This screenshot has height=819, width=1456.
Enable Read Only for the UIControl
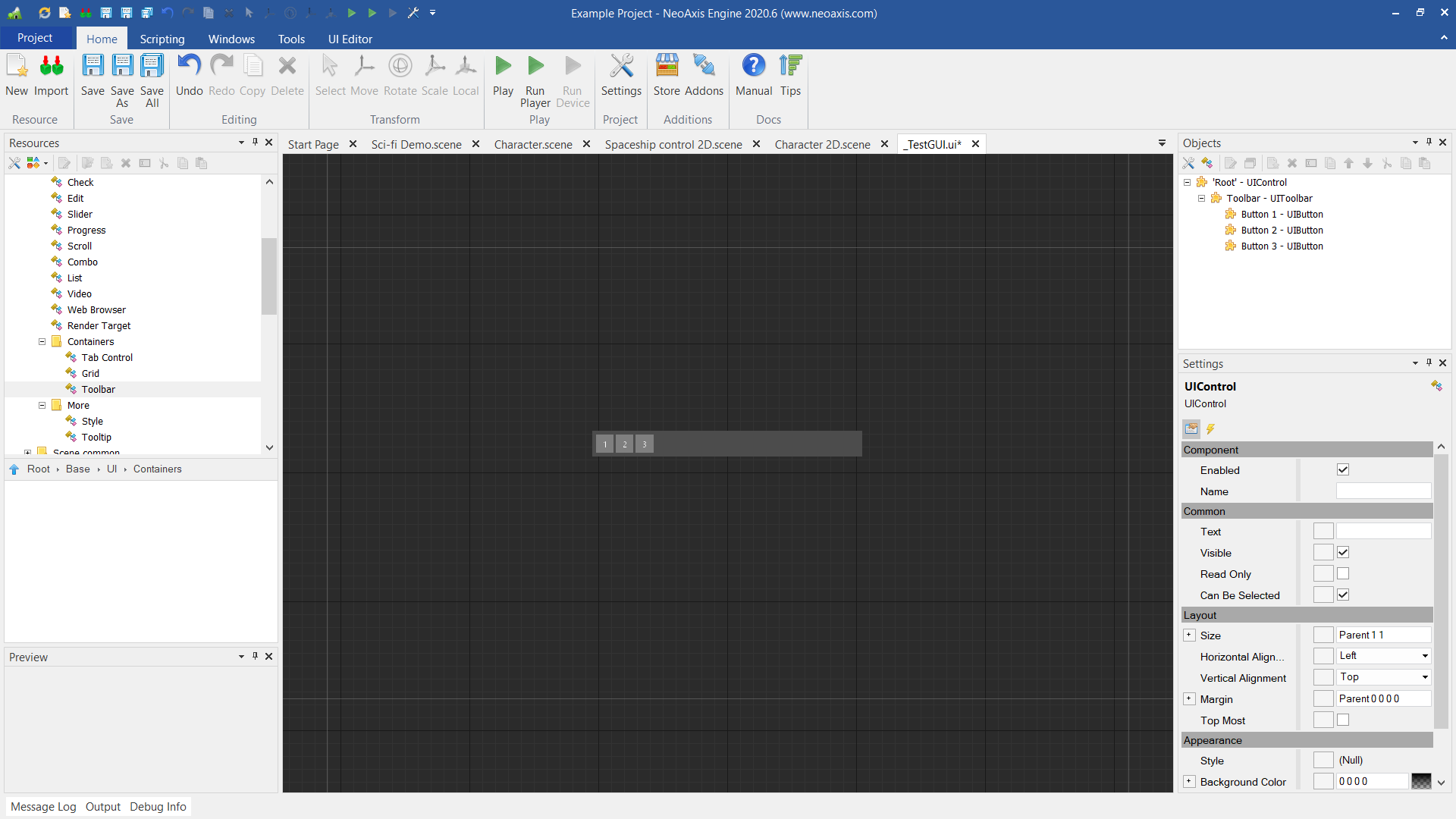(x=1343, y=573)
